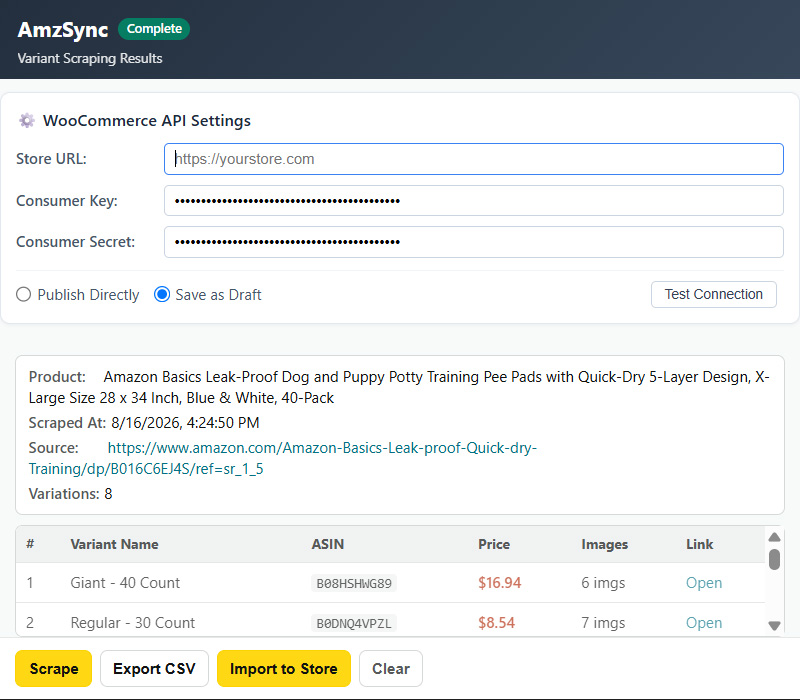The width and height of the screenshot is (800, 700).
Task: Click the Complete status badge
Action: tap(154, 29)
